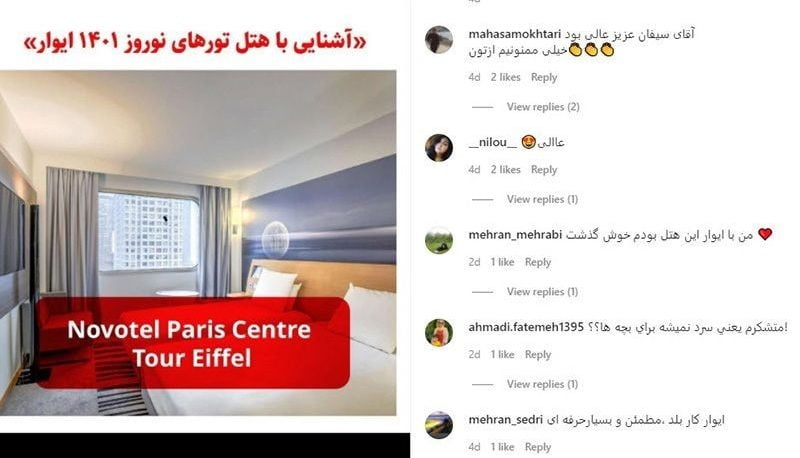Reply to mahasamokhtari's comment
The height and width of the screenshot is (458, 800).
click(x=544, y=77)
